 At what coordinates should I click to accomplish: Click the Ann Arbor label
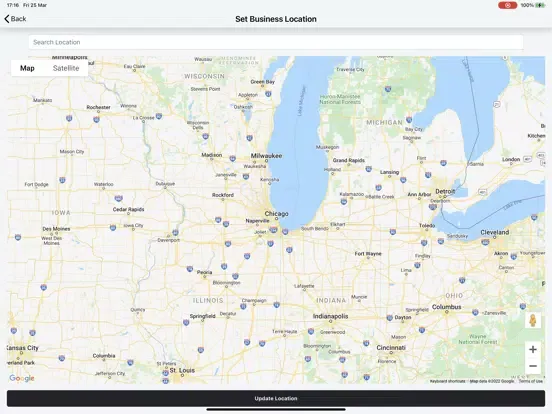[419, 194]
